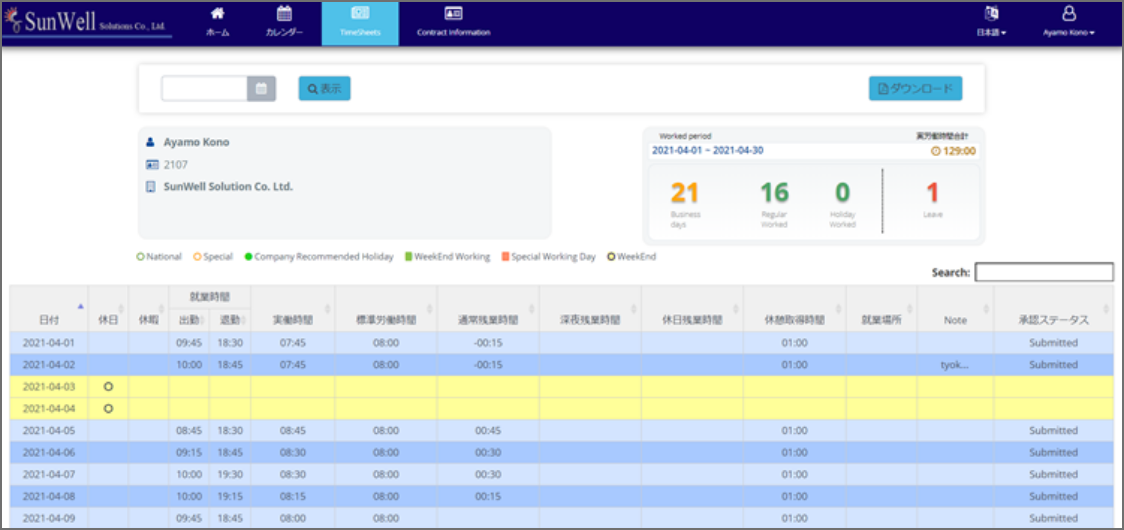Screen dimensions: 1124x530
Task: Click the ダウンロード download button
Action: tap(915, 89)
